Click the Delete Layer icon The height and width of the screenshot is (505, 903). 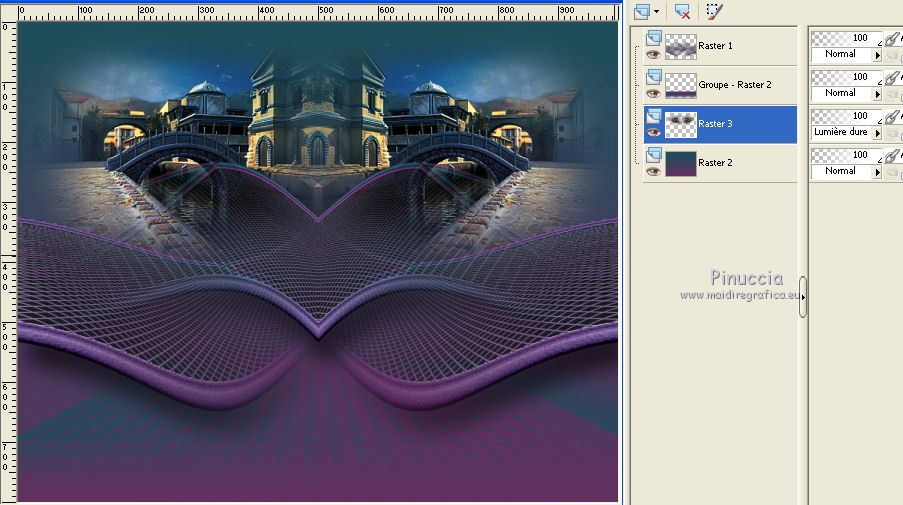pos(682,11)
